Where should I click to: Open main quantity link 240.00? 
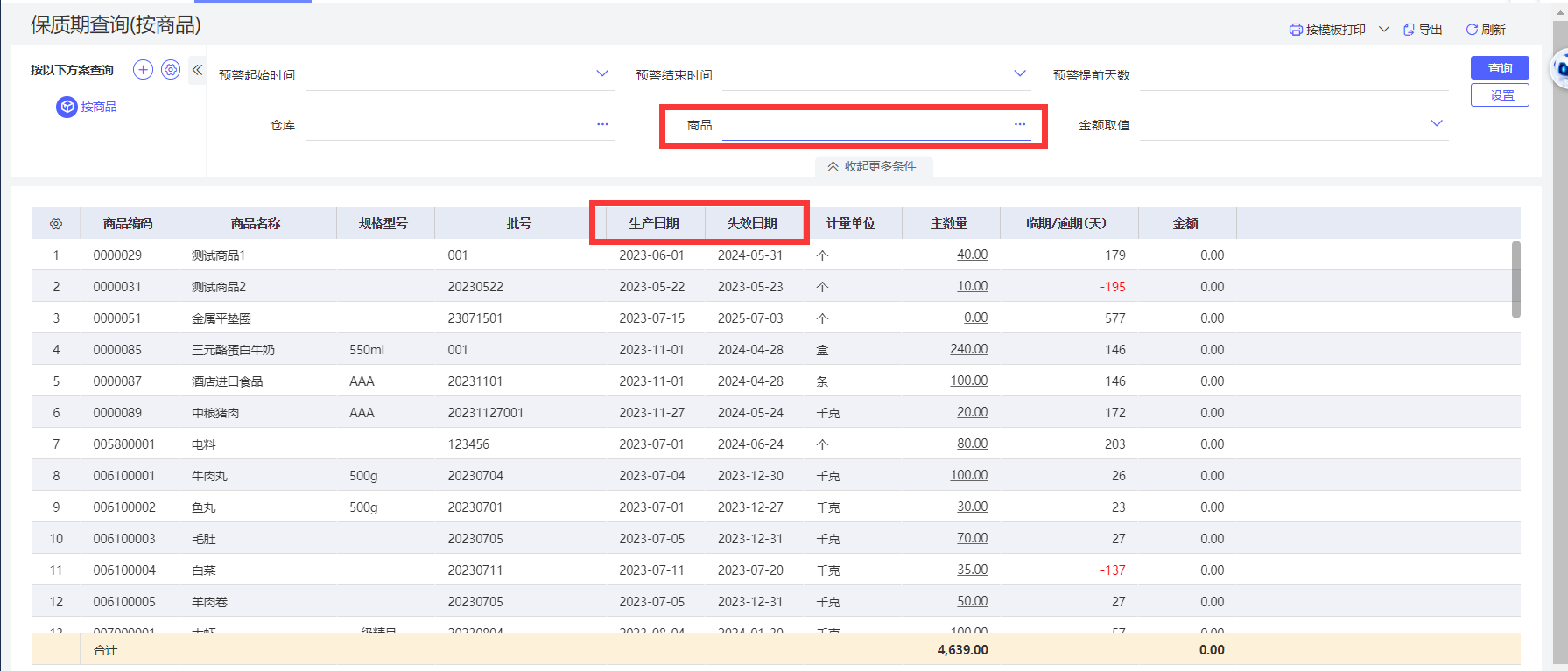coord(968,349)
